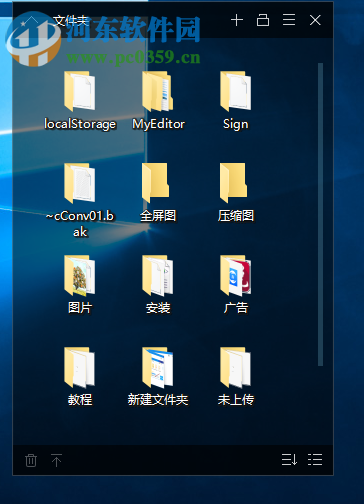Select the Sign label text

click(236, 124)
